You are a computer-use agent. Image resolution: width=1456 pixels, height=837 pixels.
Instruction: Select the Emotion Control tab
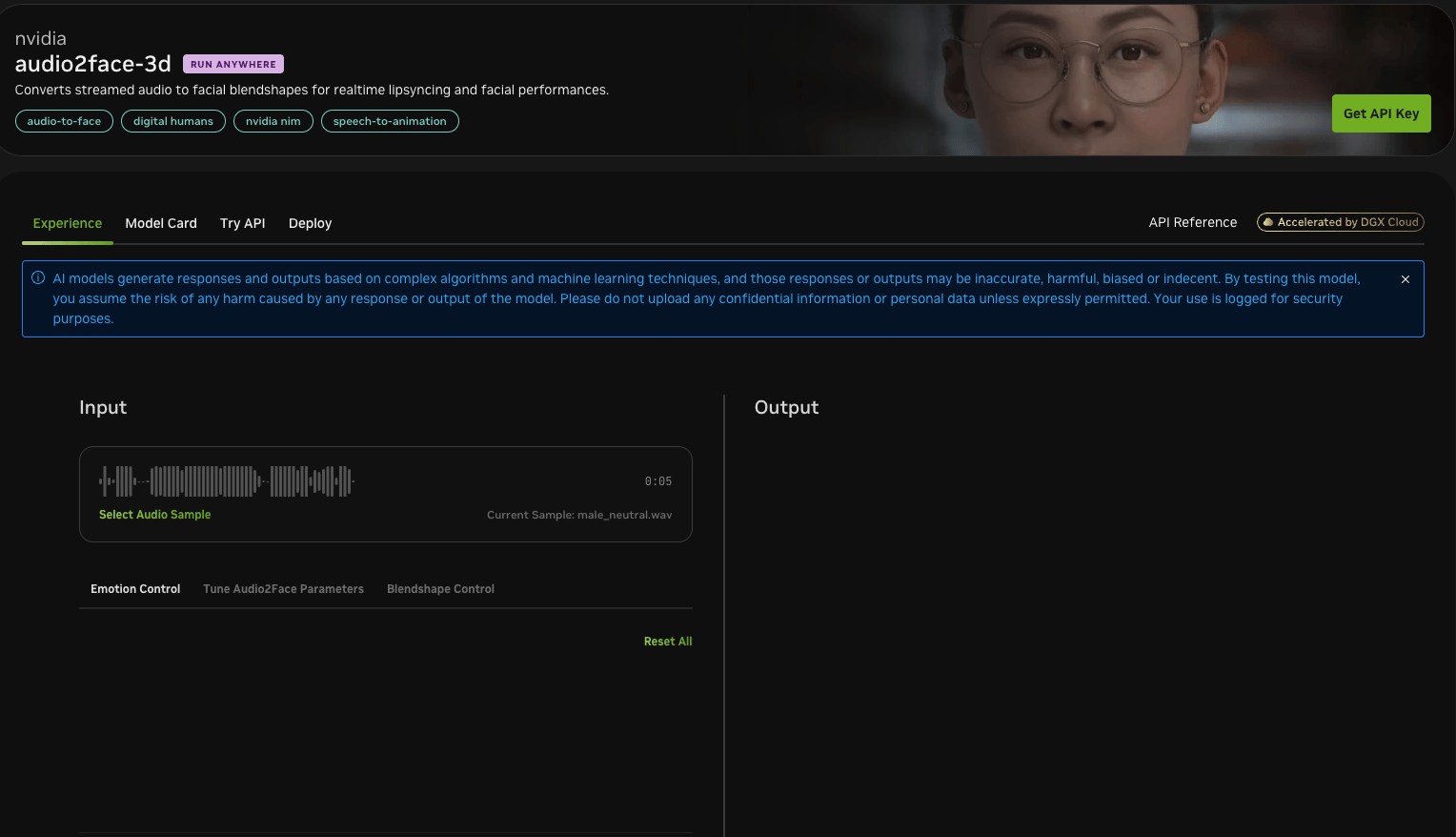(135, 589)
